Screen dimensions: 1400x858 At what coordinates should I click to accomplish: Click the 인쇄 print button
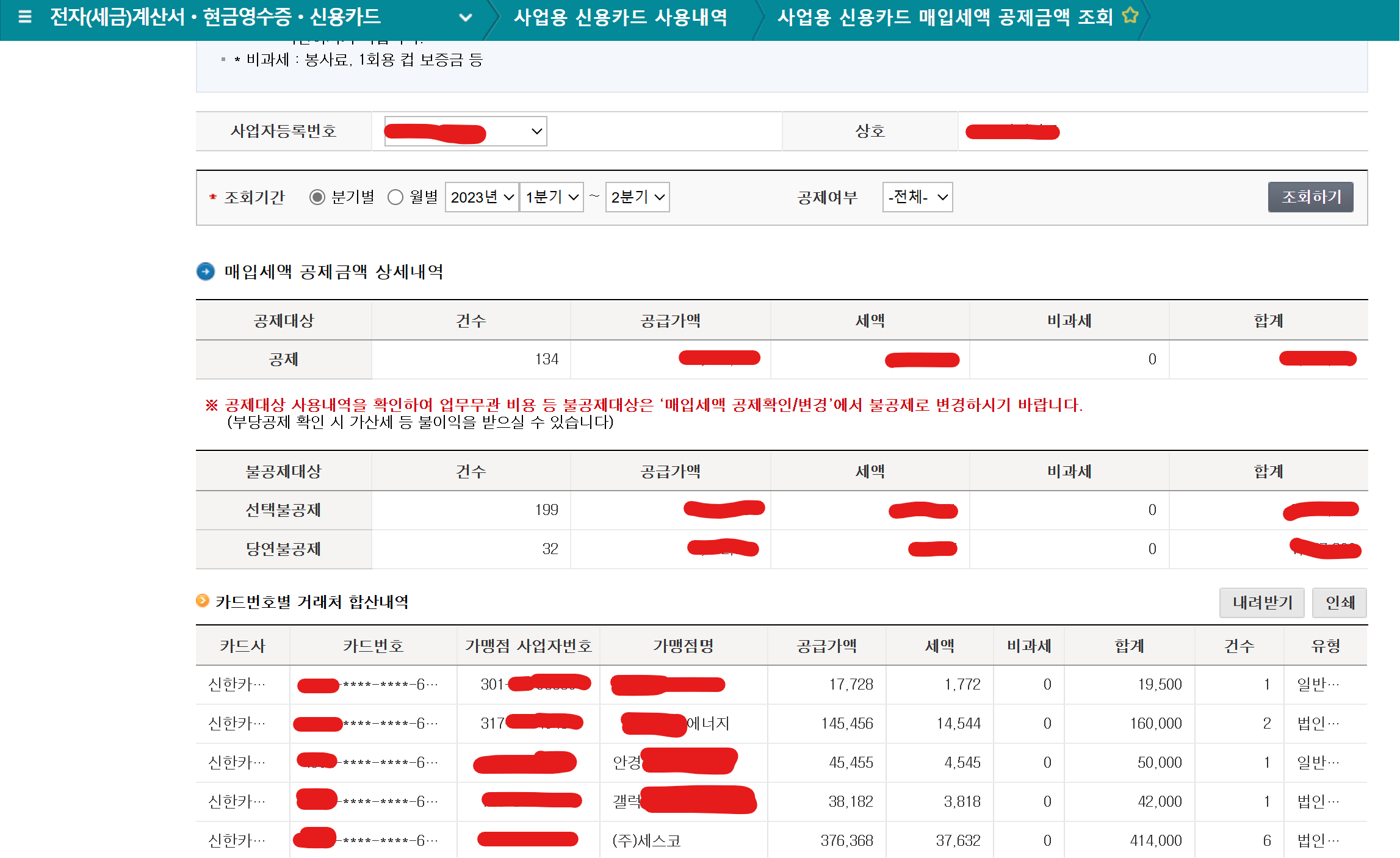1340,602
